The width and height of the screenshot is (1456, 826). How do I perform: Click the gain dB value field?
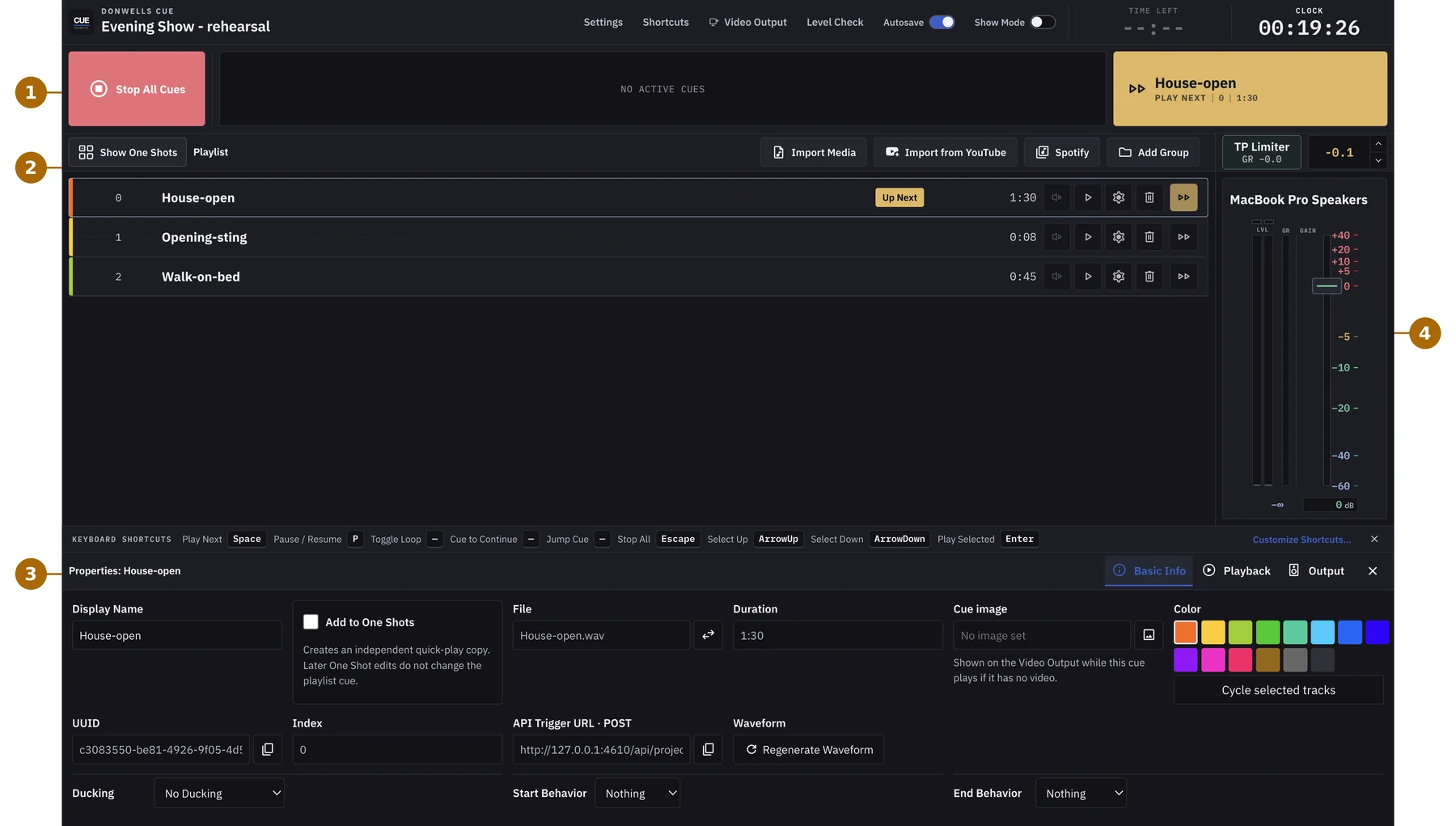[x=1331, y=505]
